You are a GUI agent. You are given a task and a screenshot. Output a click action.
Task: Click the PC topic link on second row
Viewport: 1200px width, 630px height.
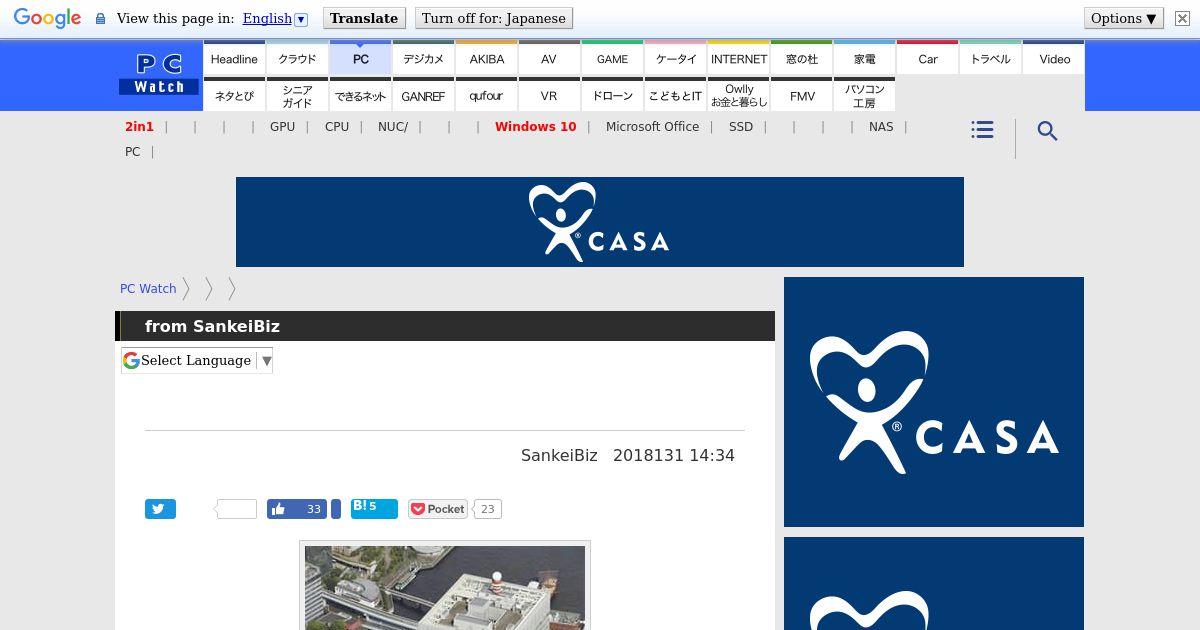132,151
